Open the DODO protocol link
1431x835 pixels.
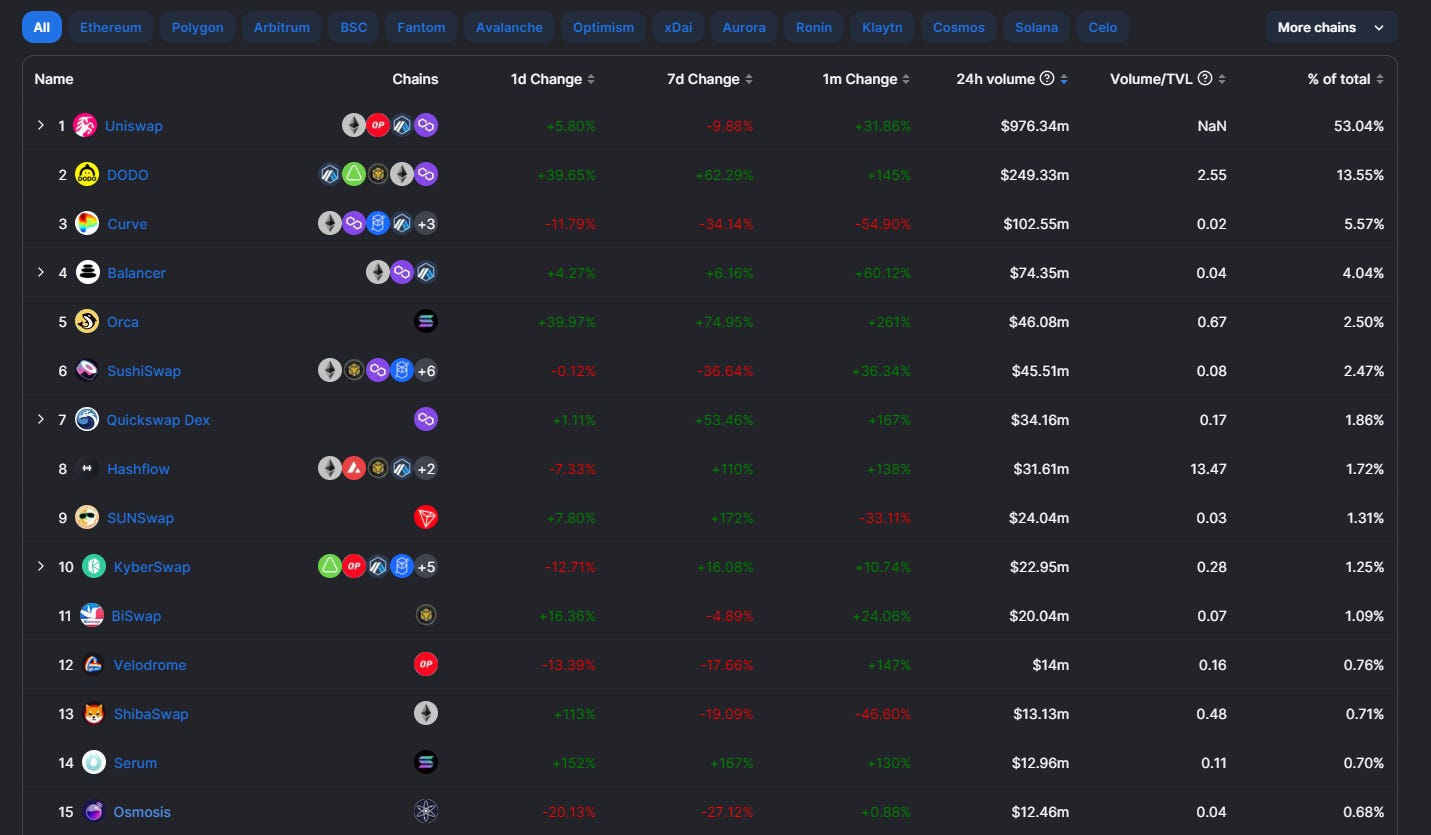pos(127,174)
